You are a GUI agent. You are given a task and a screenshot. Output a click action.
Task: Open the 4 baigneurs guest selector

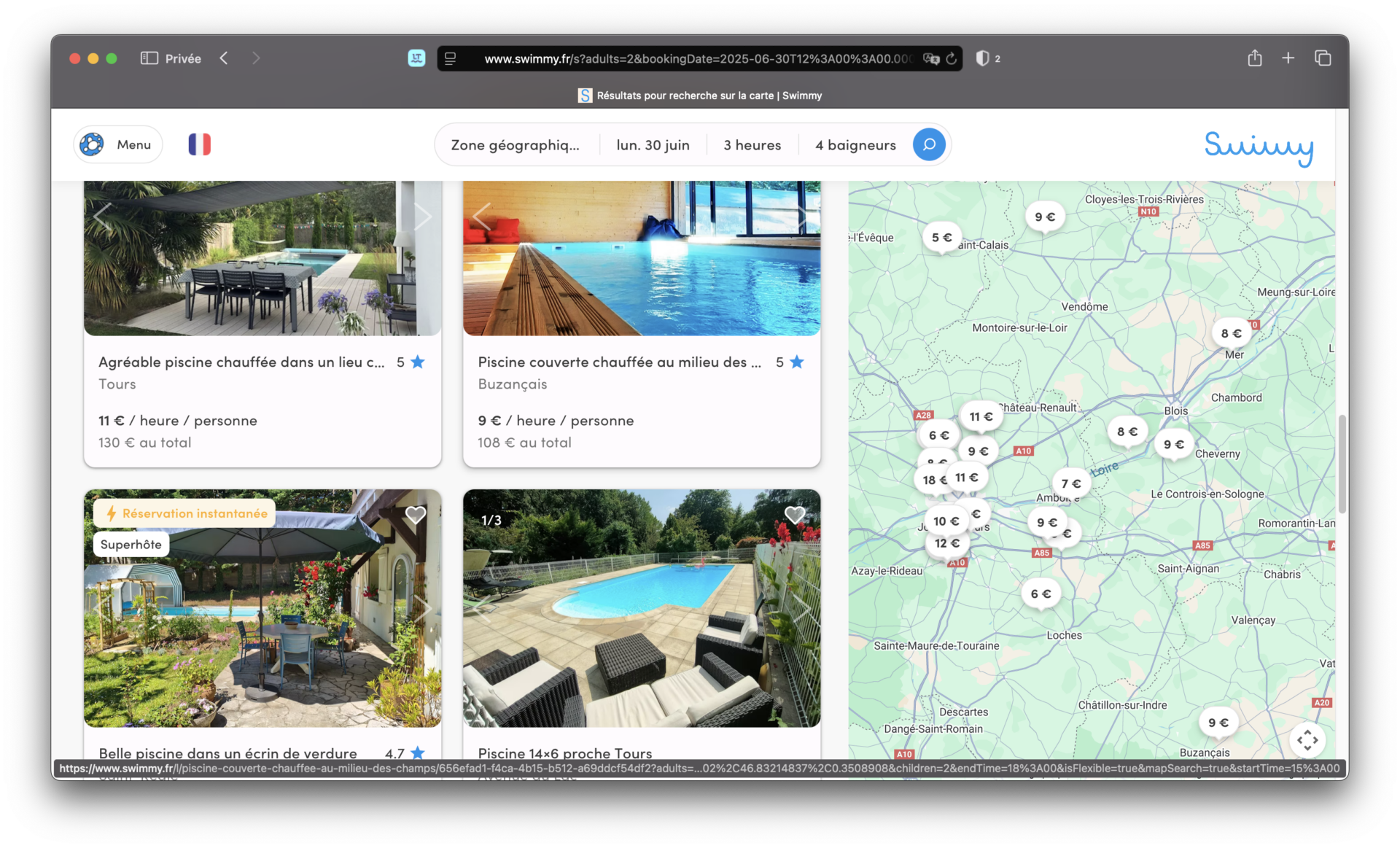tap(855, 145)
